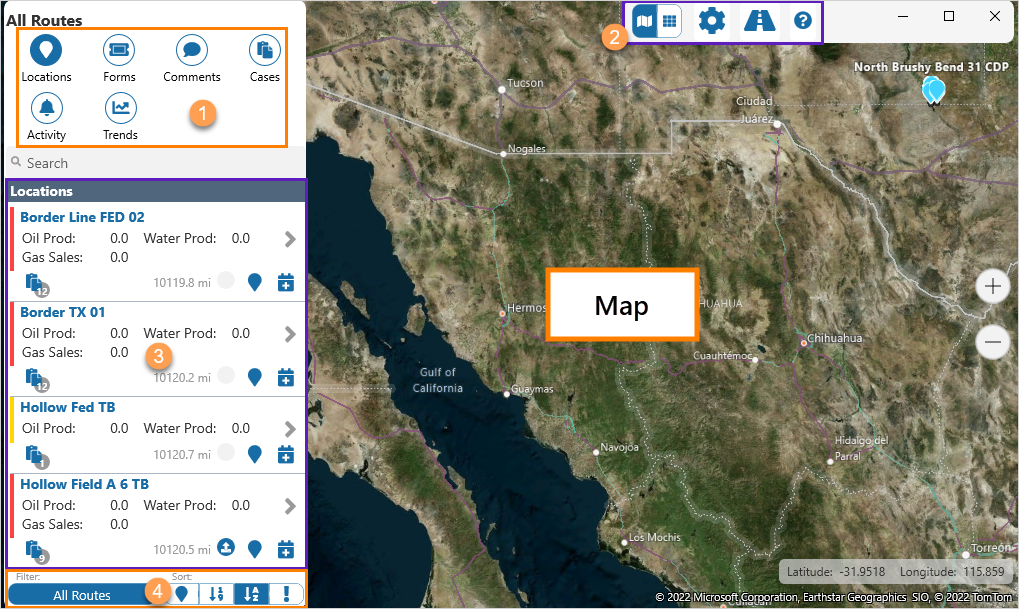Open the All Routes filter button
This screenshot has width=1019, height=609.
[82, 595]
